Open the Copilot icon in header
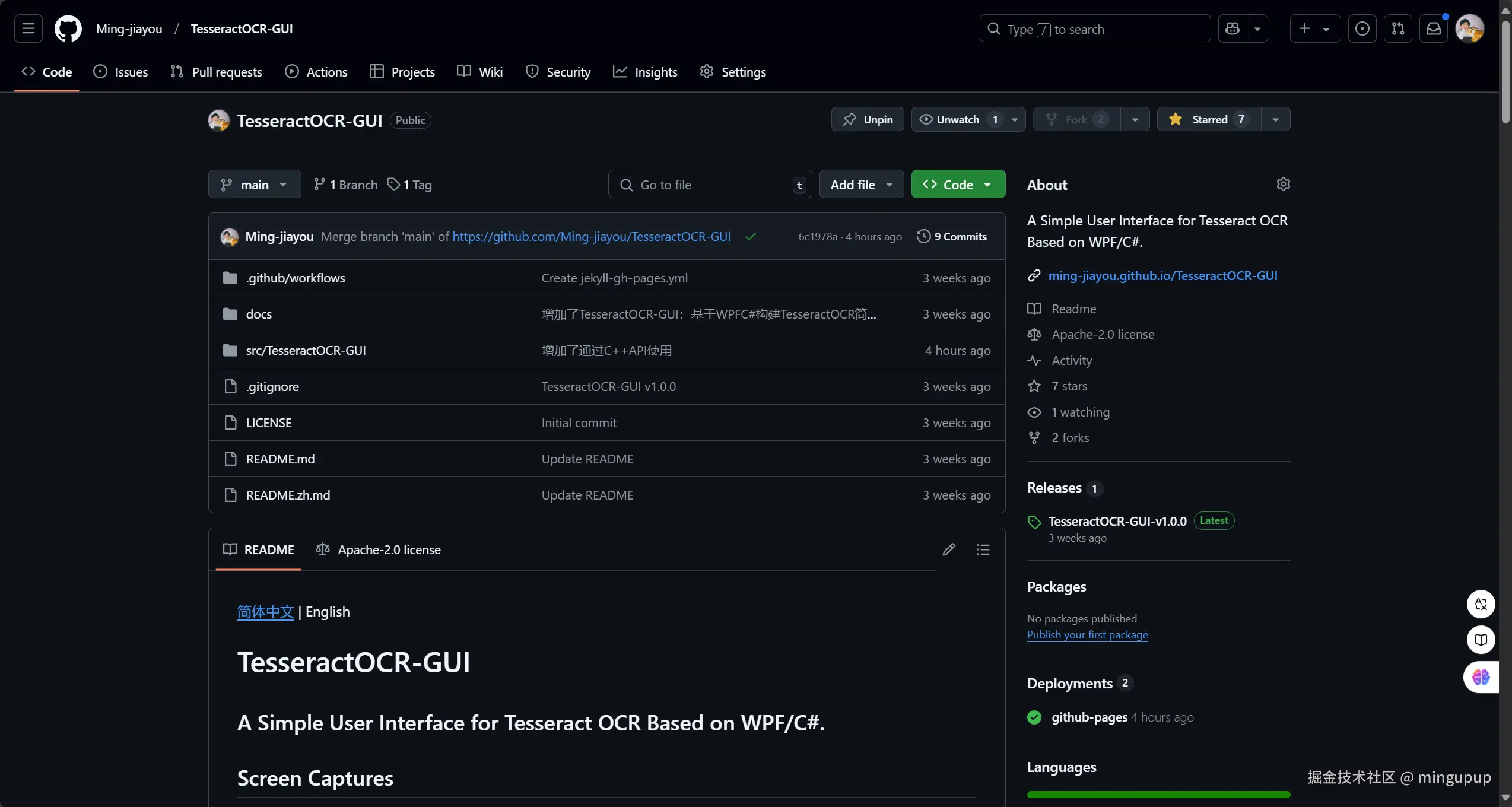The image size is (1512, 807). coord(1233,28)
